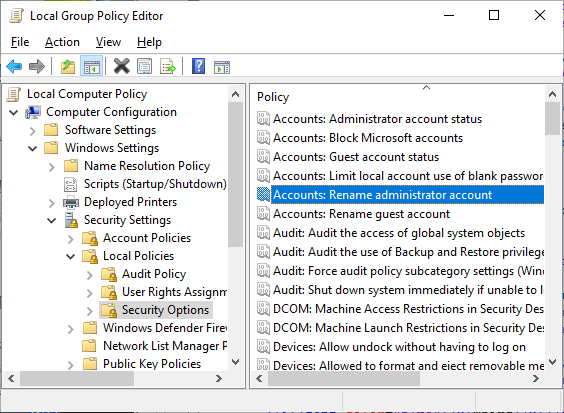Click the policy list vertical scrollbar down arrow

[x=552, y=361]
